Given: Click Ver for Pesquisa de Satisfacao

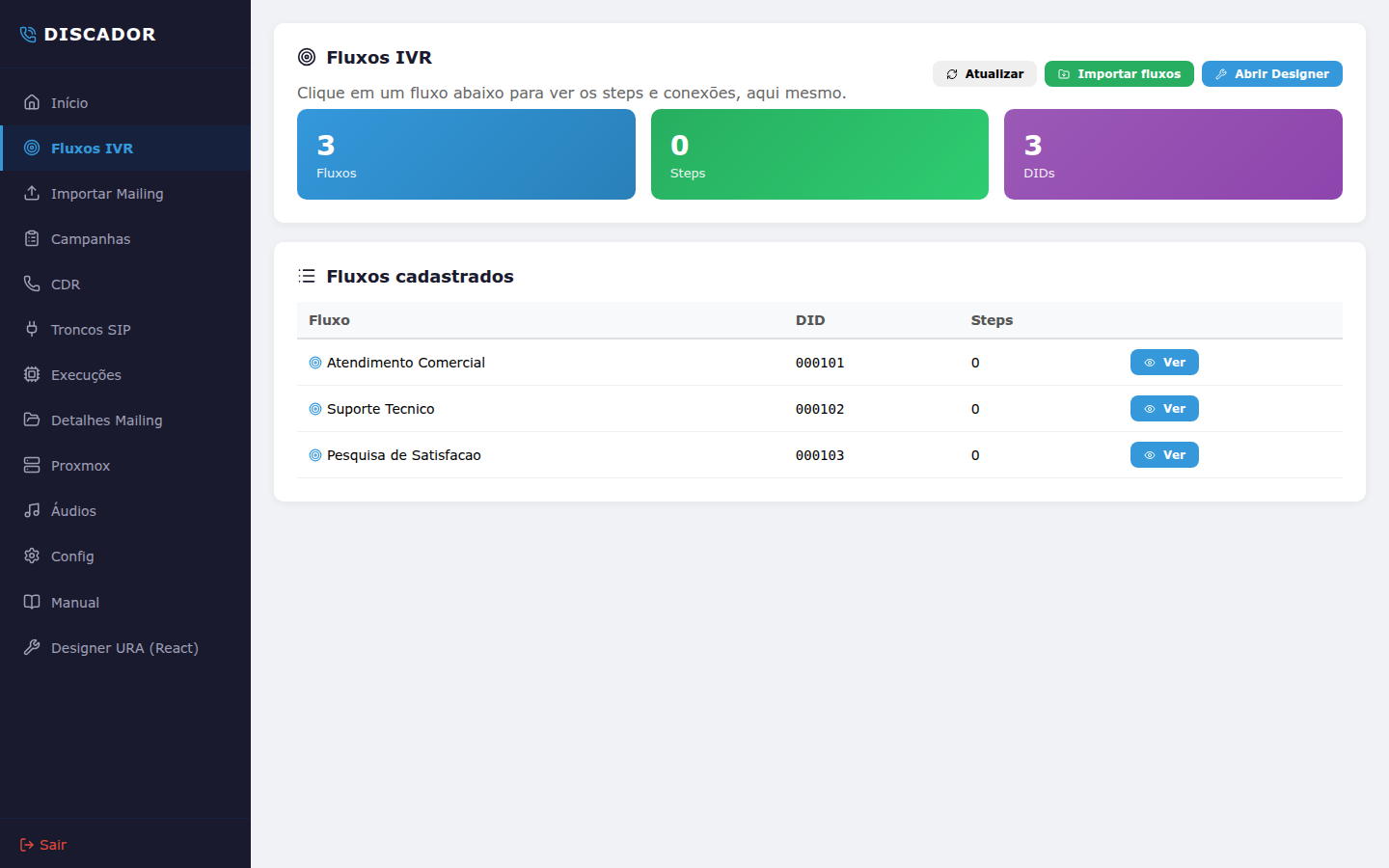Looking at the screenshot, I should [1164, 455].
